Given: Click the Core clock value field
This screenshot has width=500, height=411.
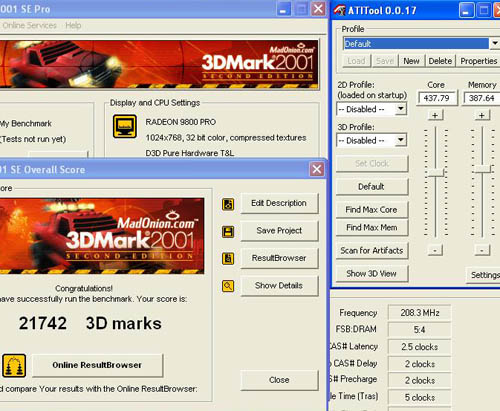Looking at the screenshot, I should pyautogui.click(x=436, y=98).
